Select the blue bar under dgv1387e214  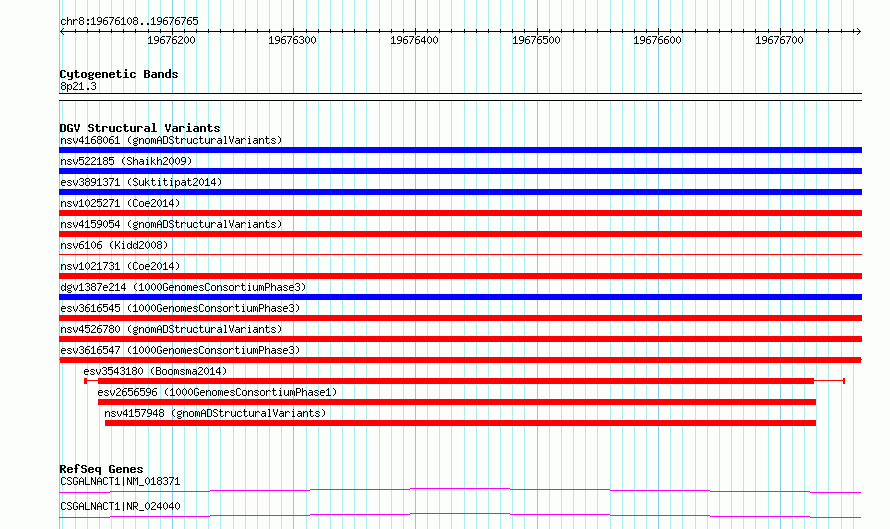pos(460,297)
